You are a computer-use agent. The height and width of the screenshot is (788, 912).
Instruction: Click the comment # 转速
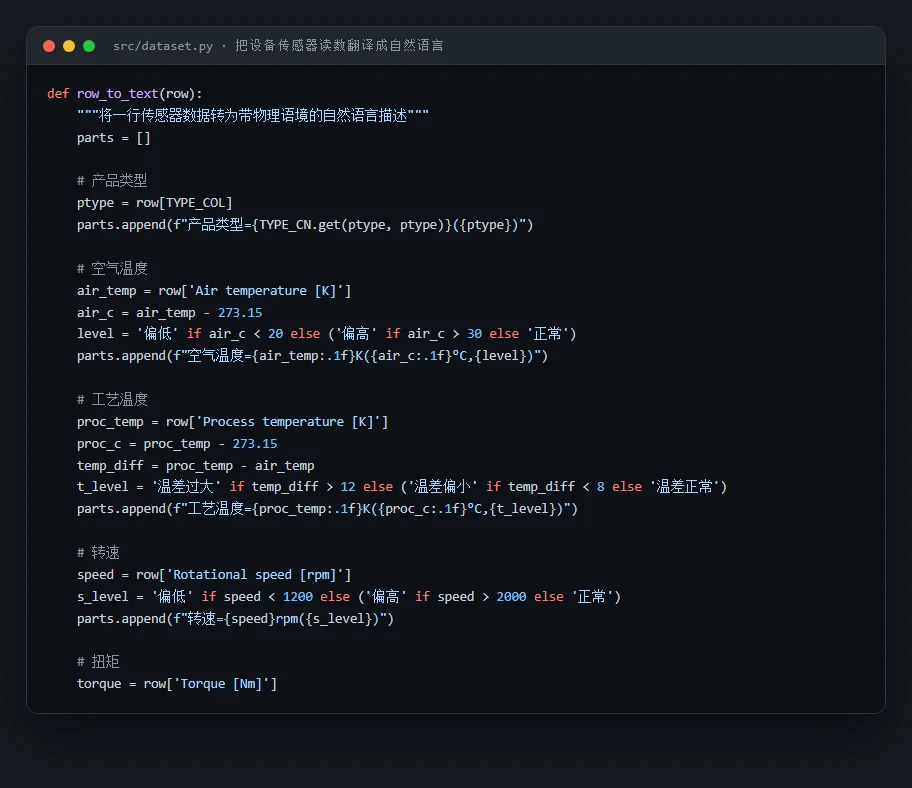pos(98,552)
